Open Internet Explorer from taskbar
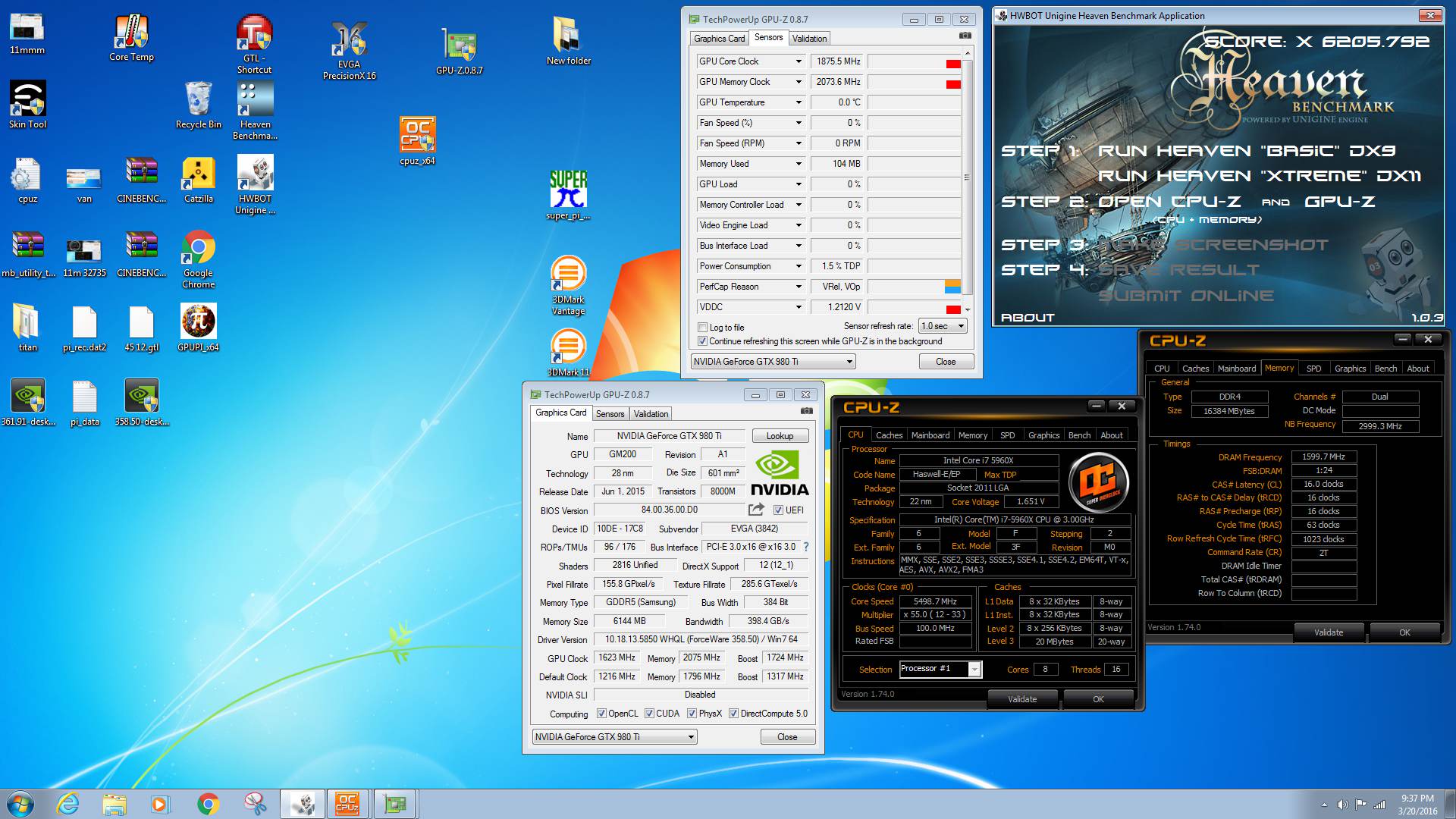This screenshot has width=1456, height=819. pos(67,804)
